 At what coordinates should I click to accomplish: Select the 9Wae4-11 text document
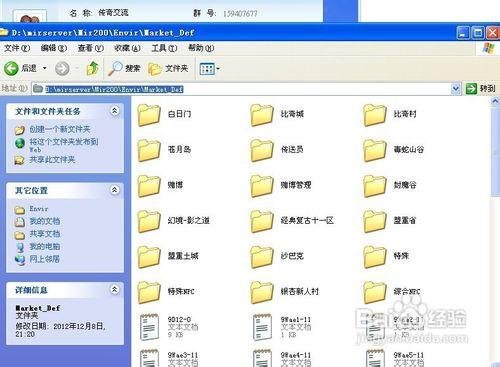point(282,358)
